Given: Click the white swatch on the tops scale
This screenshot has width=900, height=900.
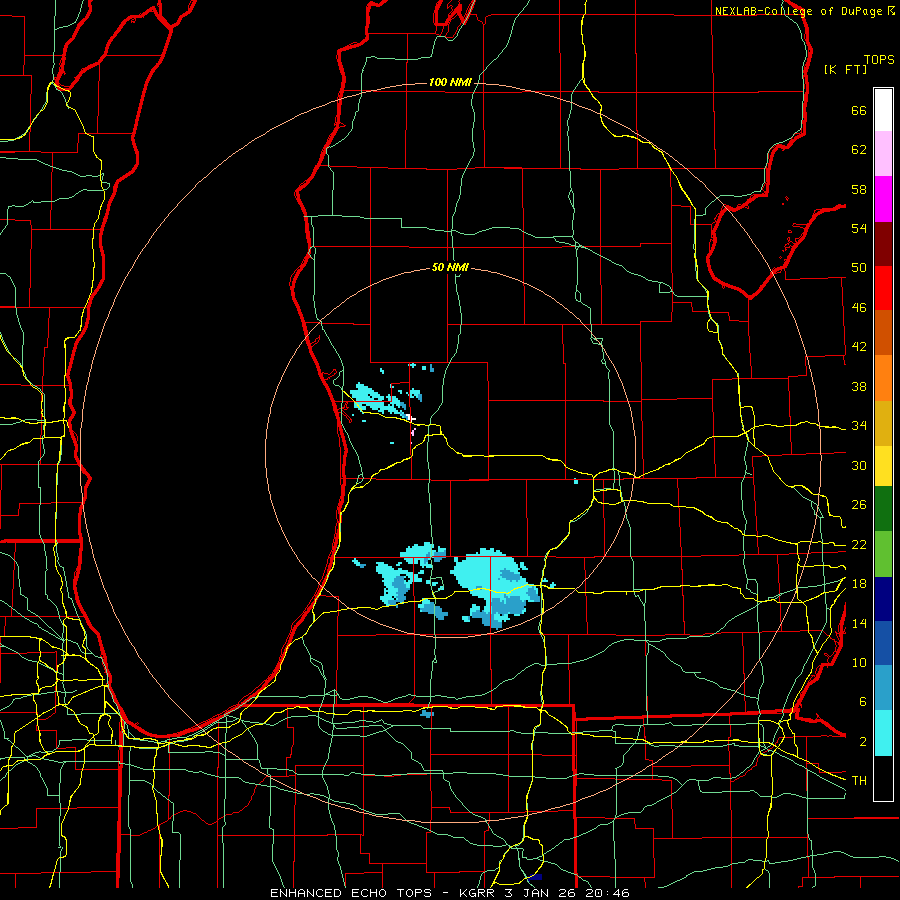Looking at the screenshot, I should click(883, 110).
